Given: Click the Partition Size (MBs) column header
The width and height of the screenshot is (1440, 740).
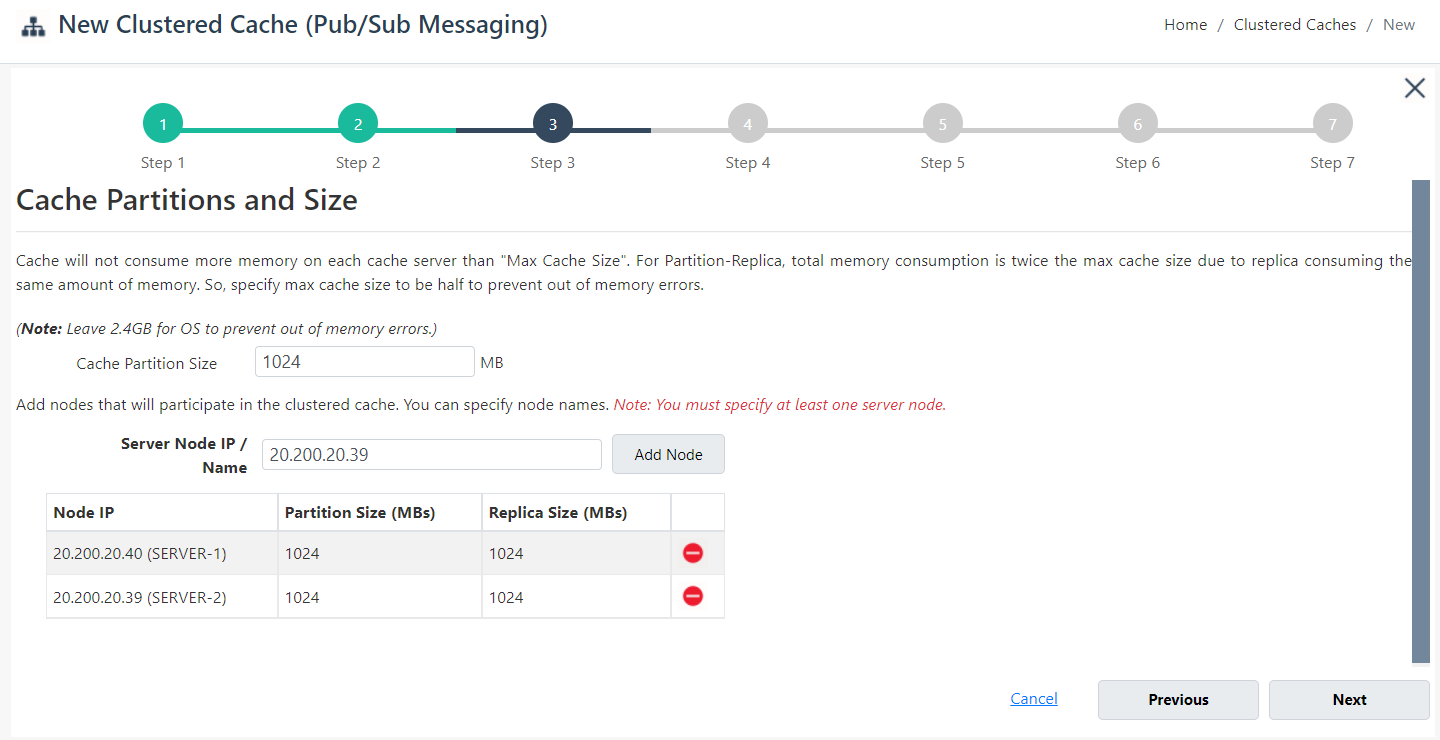Looking at the screenshot, I should point(380,512).
